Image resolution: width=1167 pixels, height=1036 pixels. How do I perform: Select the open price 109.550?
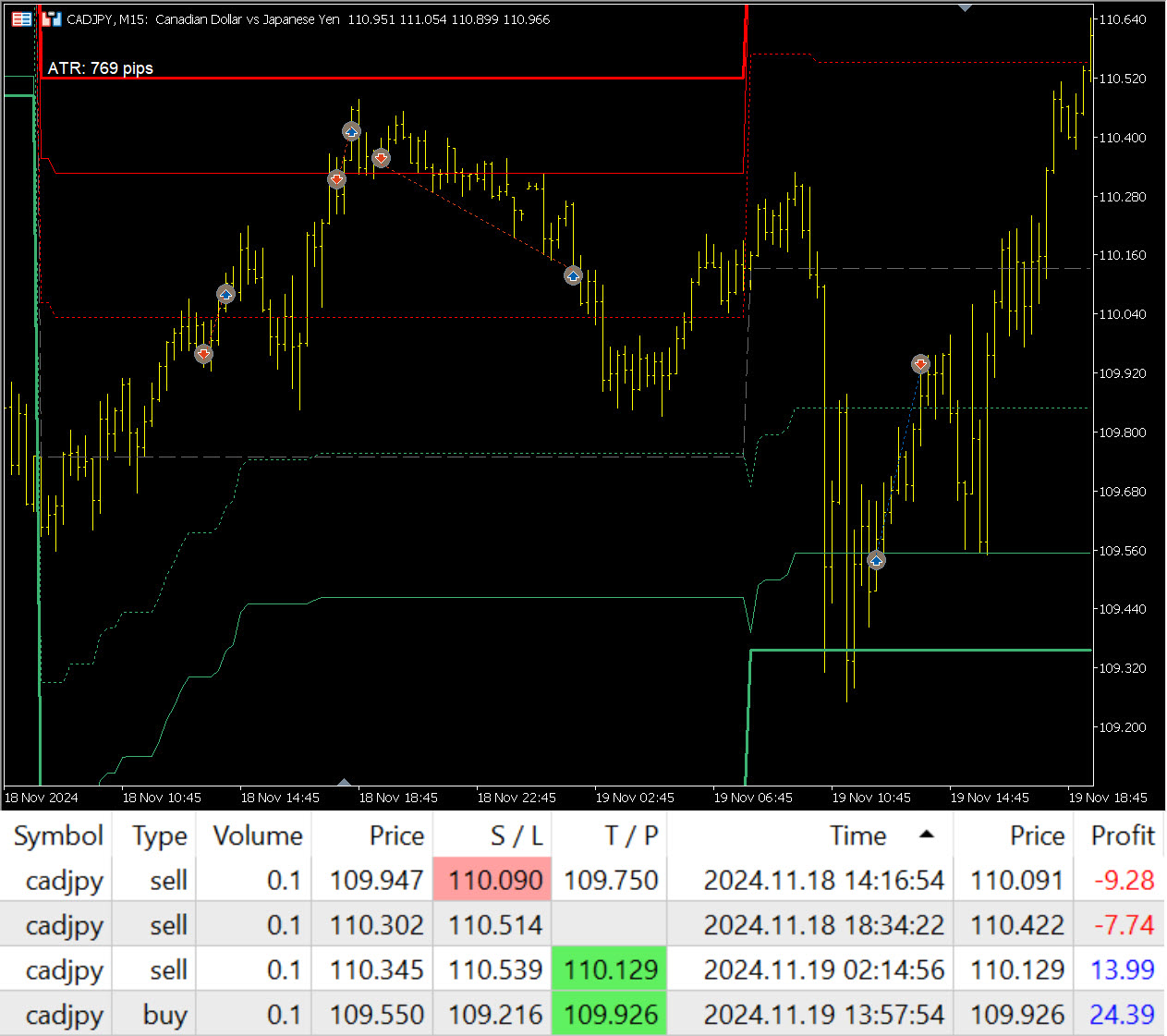(376, 1015)
